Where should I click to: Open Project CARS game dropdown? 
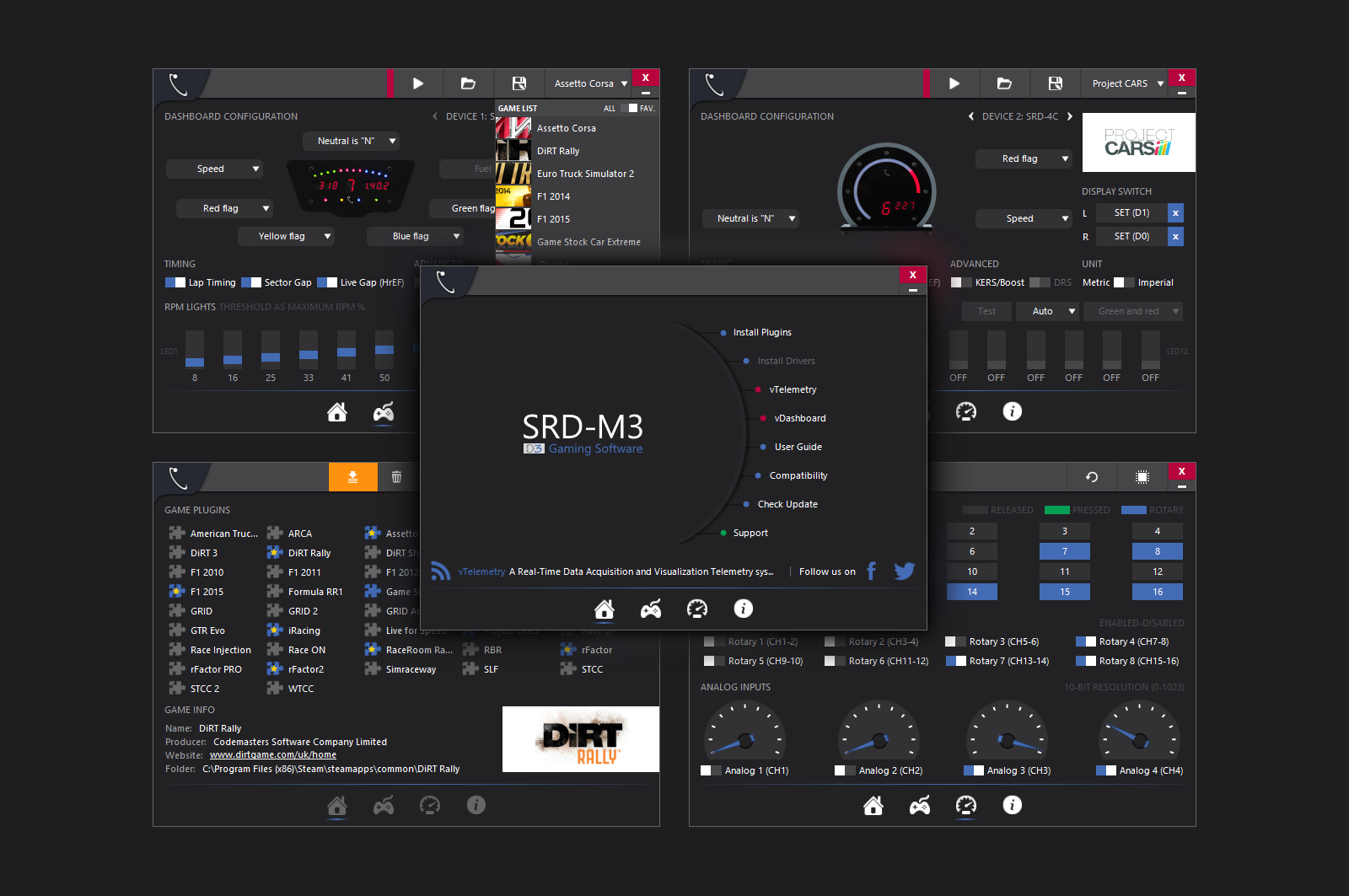pos(1126,83)
